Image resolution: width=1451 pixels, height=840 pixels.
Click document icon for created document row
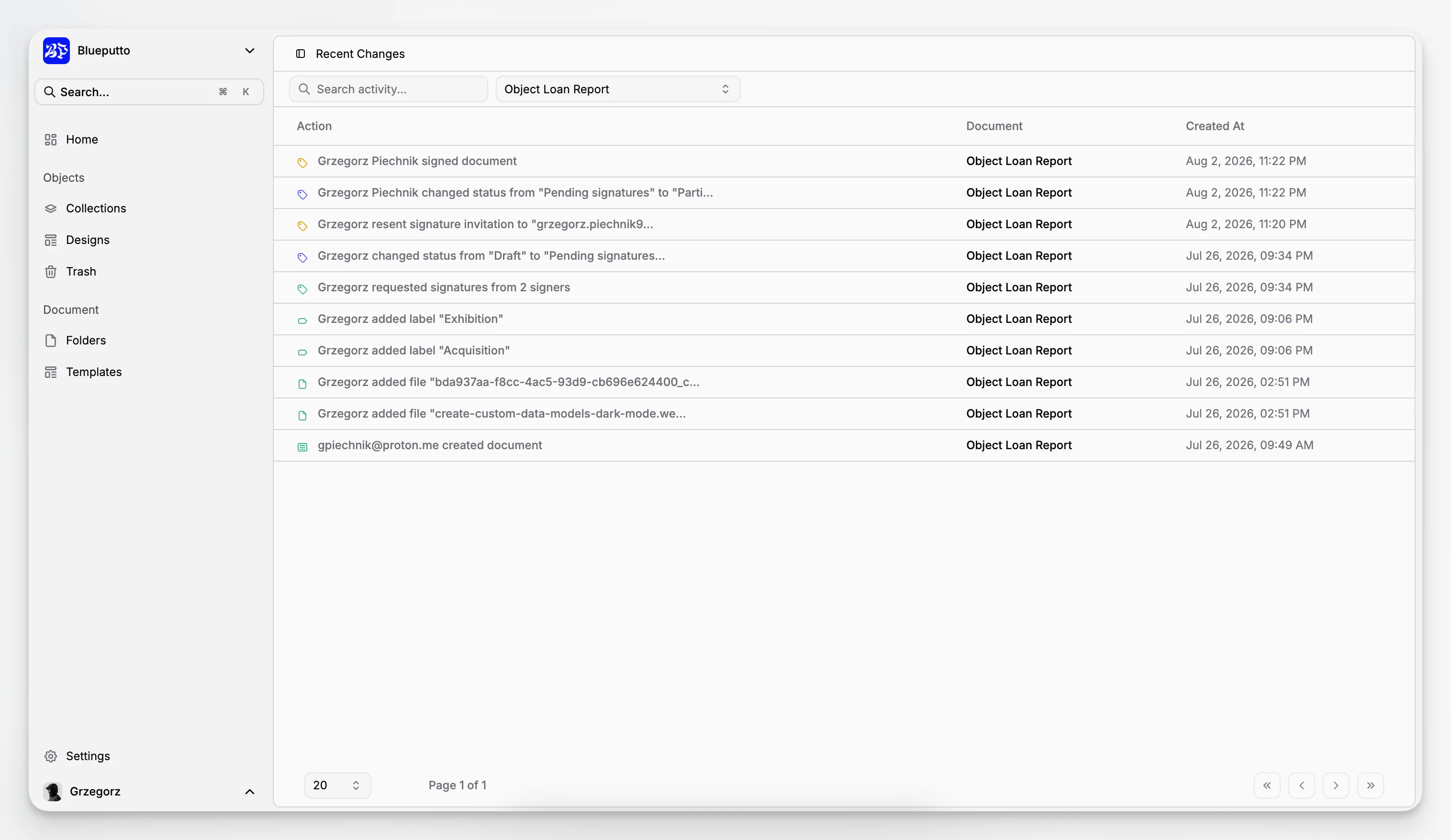pyautogui.click(x=302, y=447)
